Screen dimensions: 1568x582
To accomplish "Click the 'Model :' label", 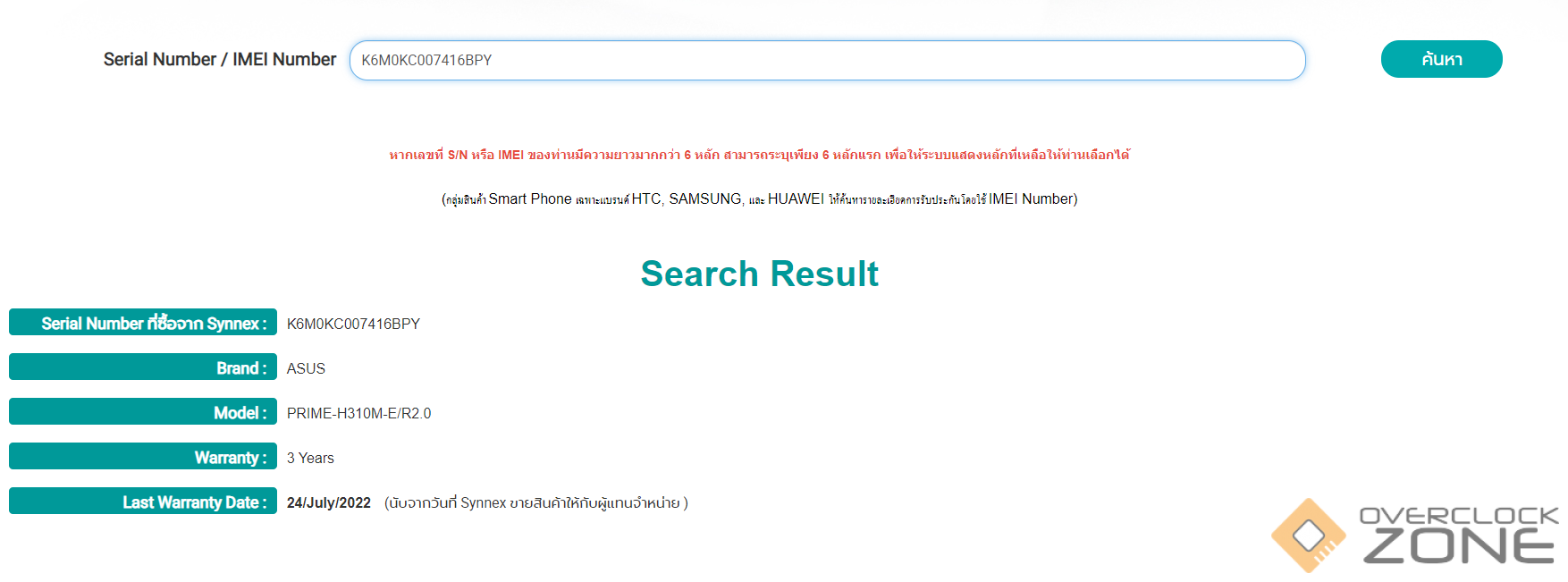I will point(143,412).
